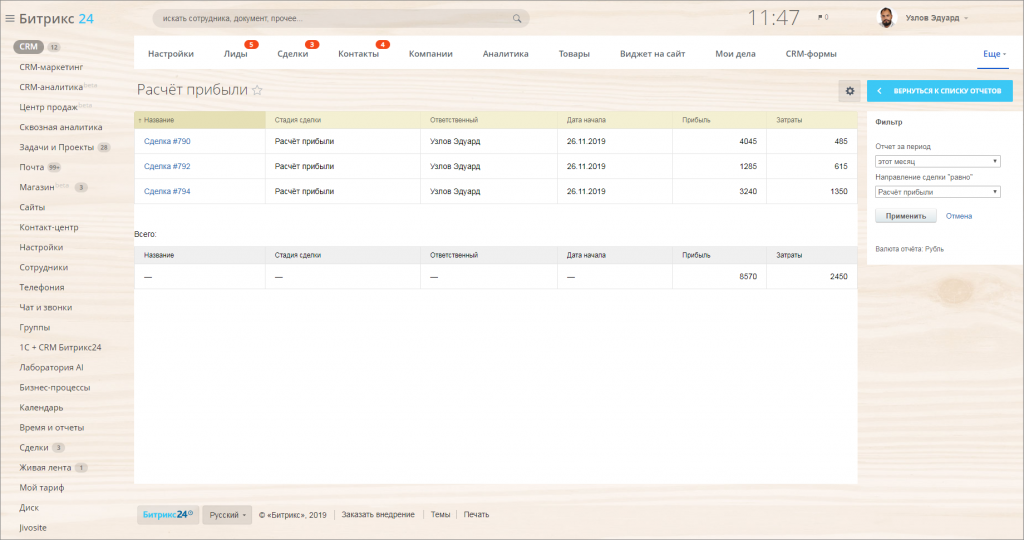Click the notifications flag counter icon
Image resolution: width=1024 pixels, height=540 pixels.
(823, 18)
